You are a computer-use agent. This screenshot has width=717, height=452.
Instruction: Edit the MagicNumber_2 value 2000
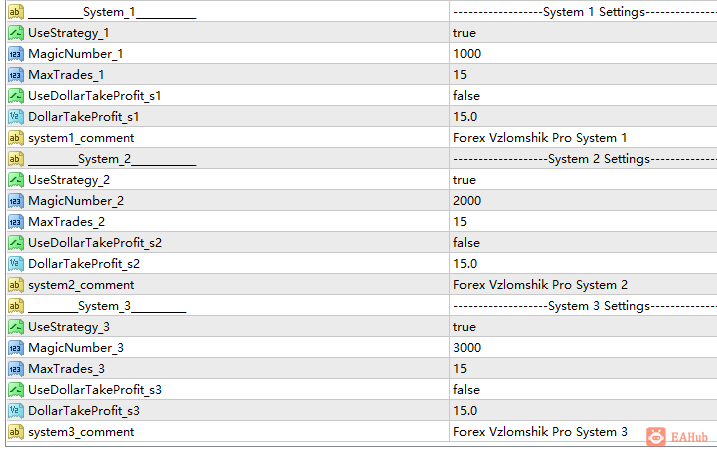click(x=467, y=201)
